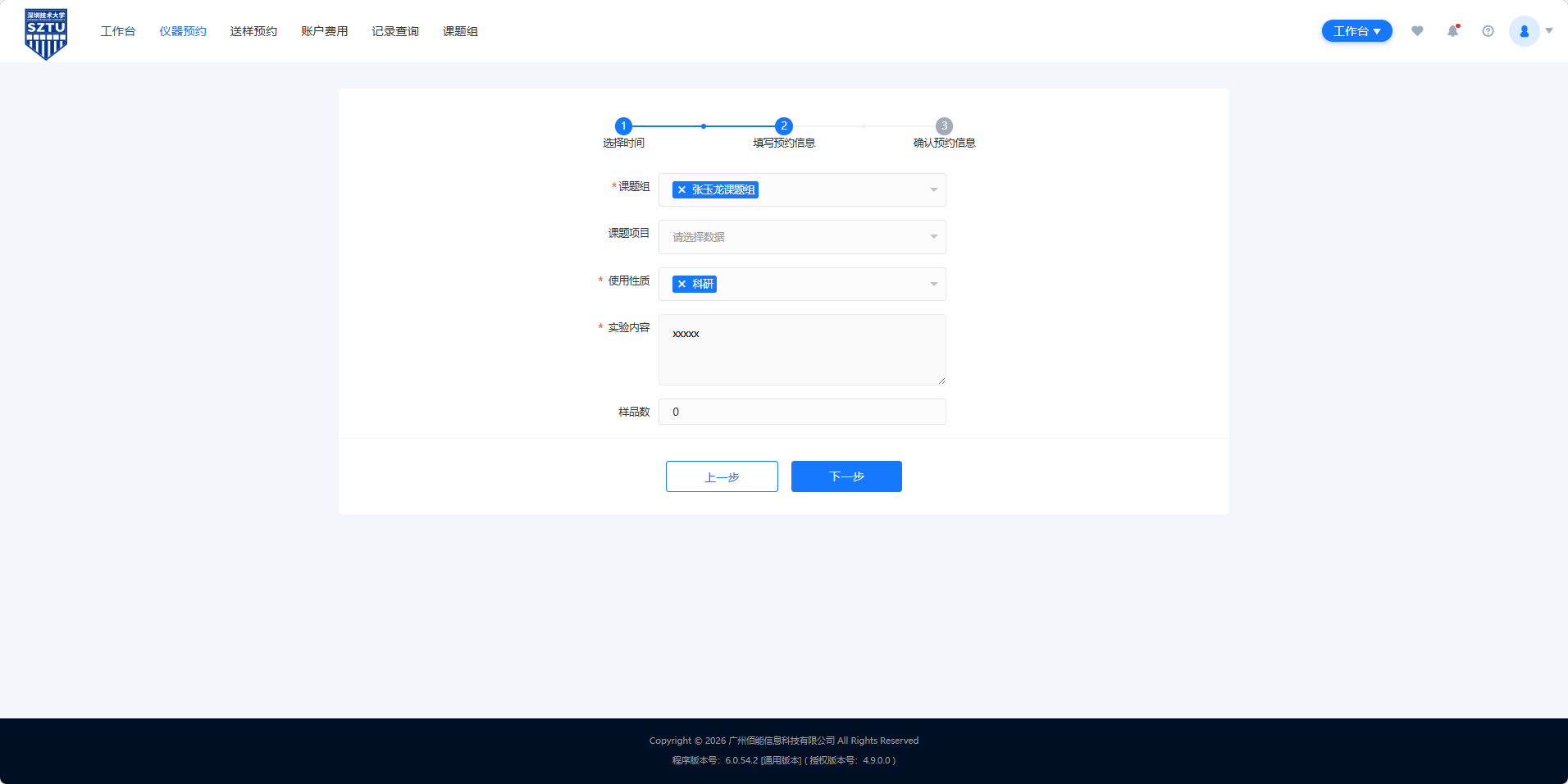Click the 下一步 button
Image resolution: width=1568 pixels, height=784 pixels.
coord(846,476)
